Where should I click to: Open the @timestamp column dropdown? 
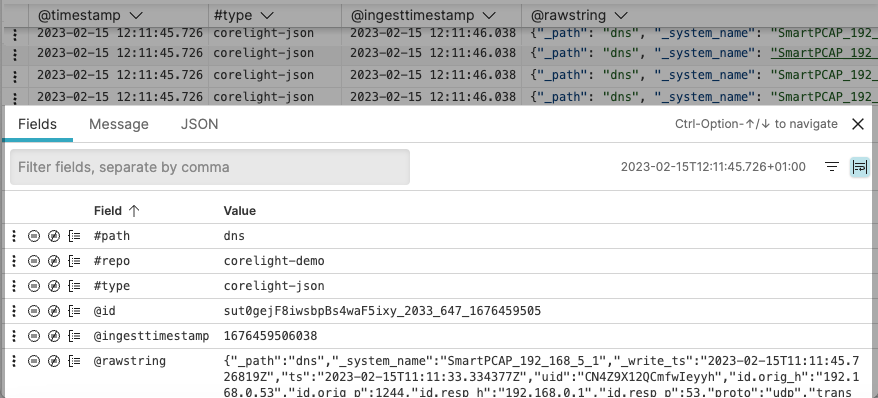(x=136, y=16)
